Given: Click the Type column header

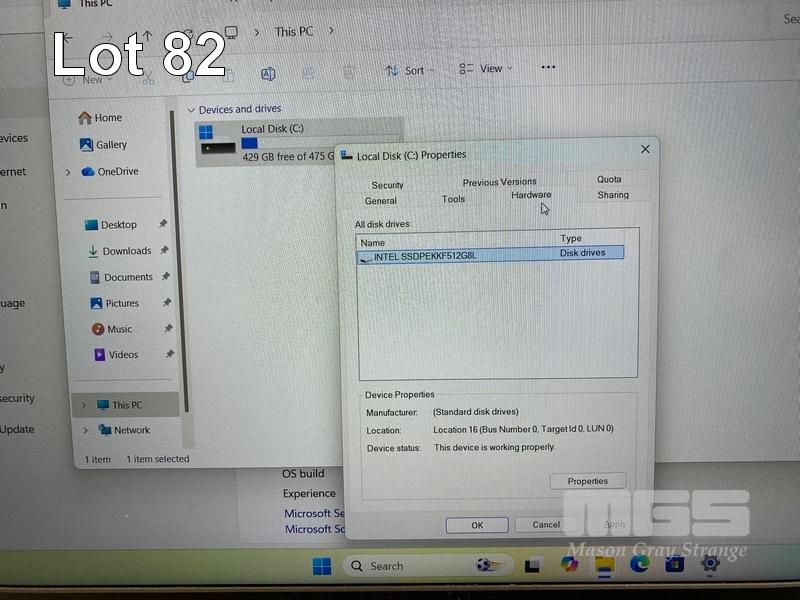Looking at the screenshot, I should (x=570, y=238).
